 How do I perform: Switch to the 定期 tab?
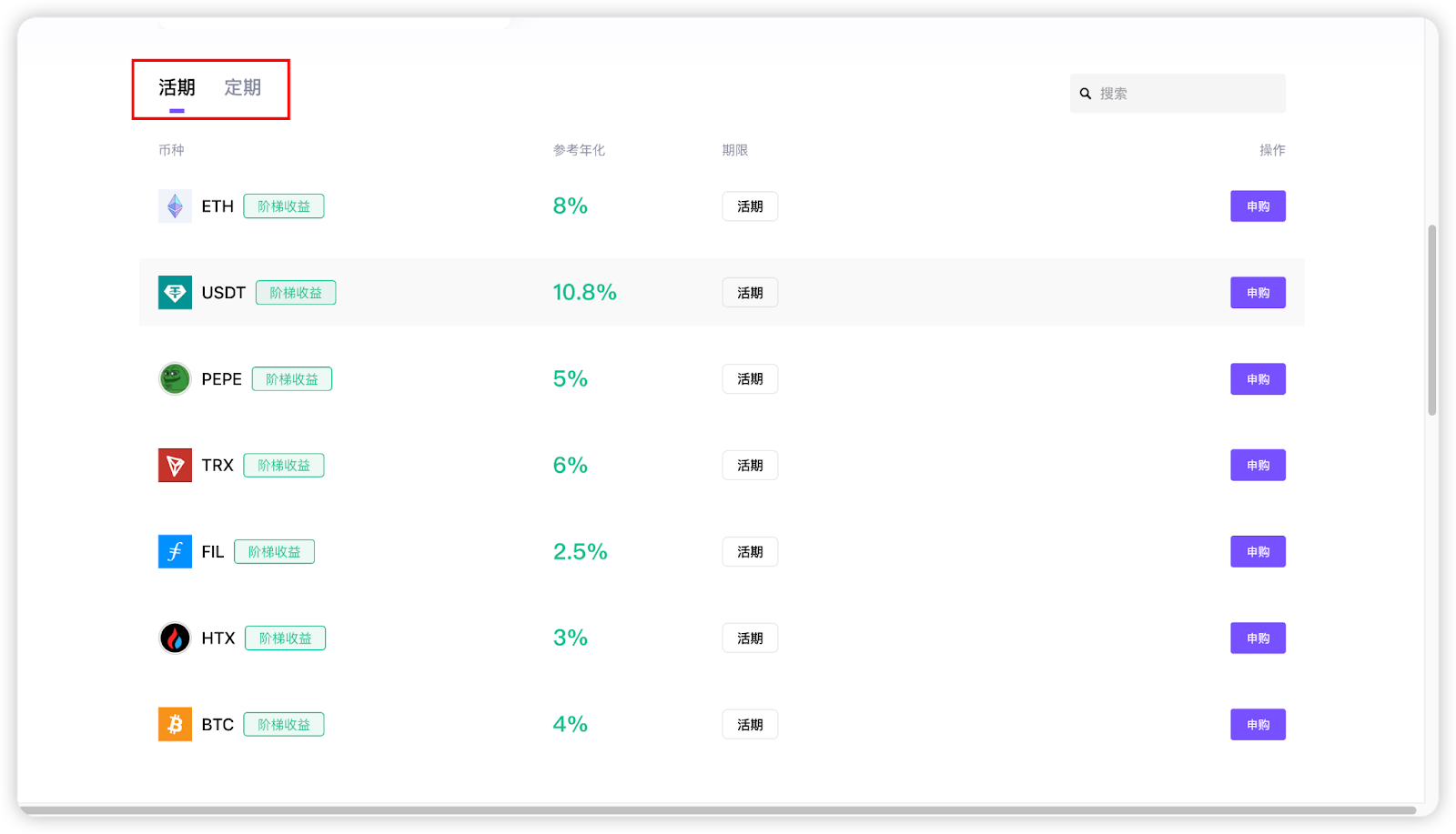[243, 87]
